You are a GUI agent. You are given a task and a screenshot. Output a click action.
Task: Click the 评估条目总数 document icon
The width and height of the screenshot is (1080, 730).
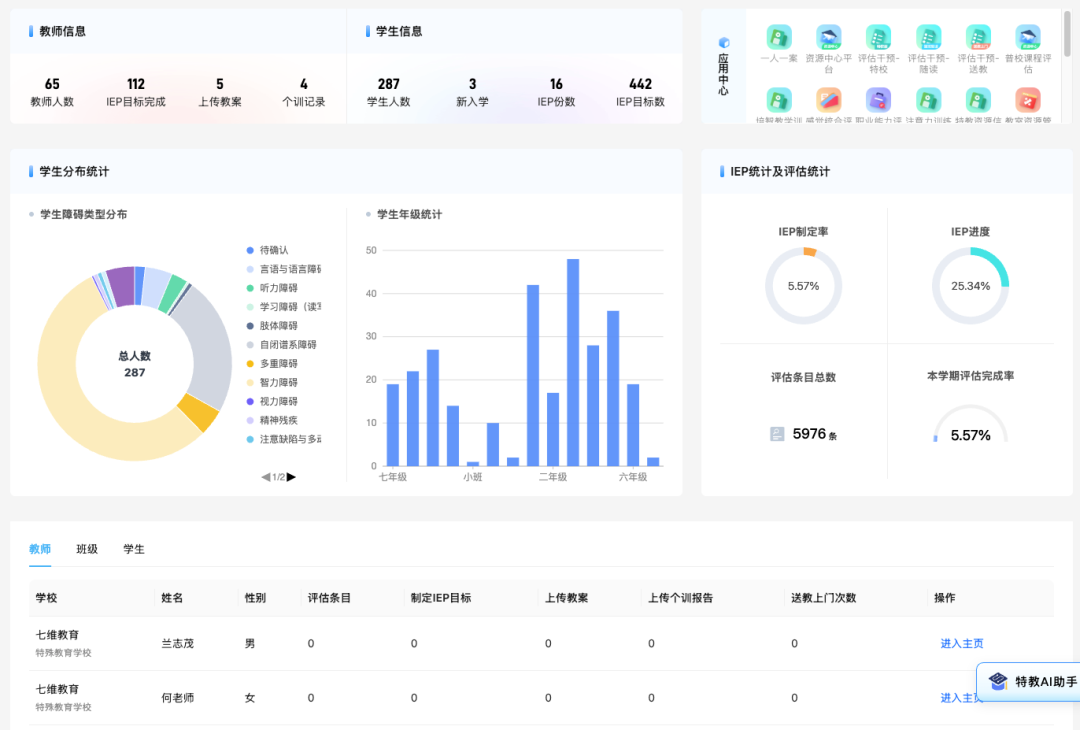(777, 434)
